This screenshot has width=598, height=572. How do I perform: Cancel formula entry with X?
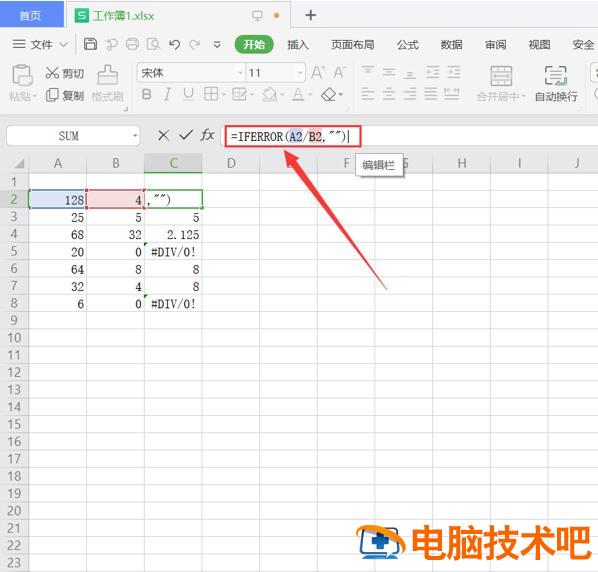coord(163,135)
